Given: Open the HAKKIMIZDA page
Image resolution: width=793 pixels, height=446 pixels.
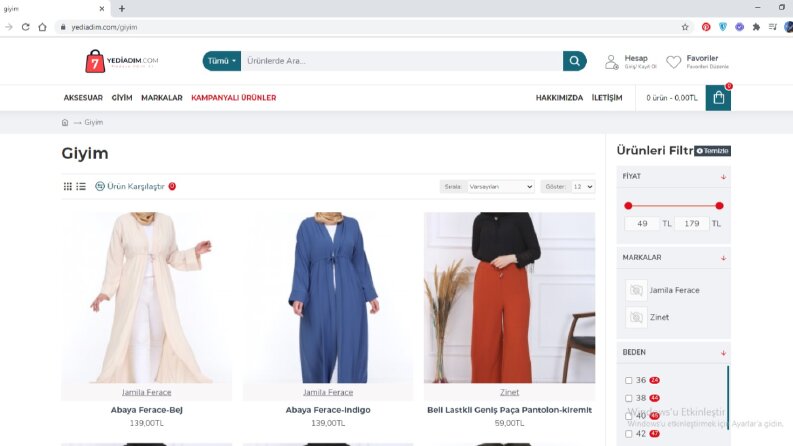Looking at the screenshot, I should tap(559, 98).
